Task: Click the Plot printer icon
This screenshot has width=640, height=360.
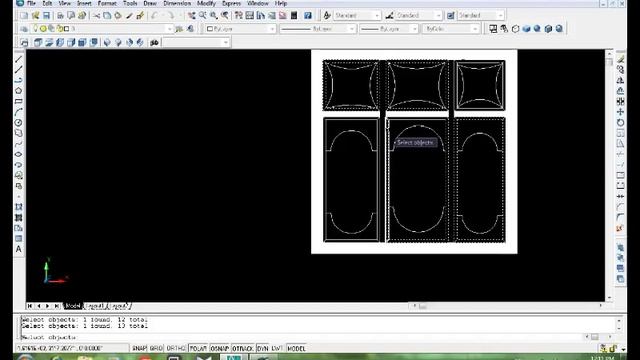Action: [60, 16]
